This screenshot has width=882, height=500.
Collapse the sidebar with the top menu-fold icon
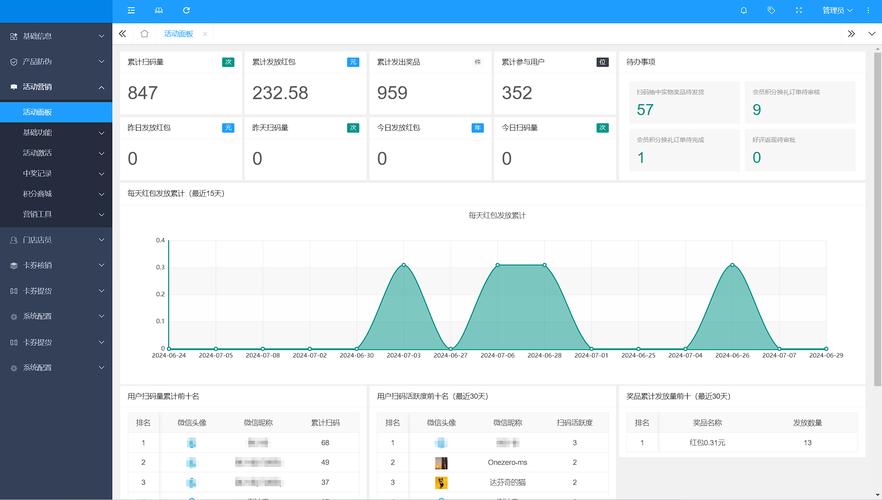click(x=131, y=10)
